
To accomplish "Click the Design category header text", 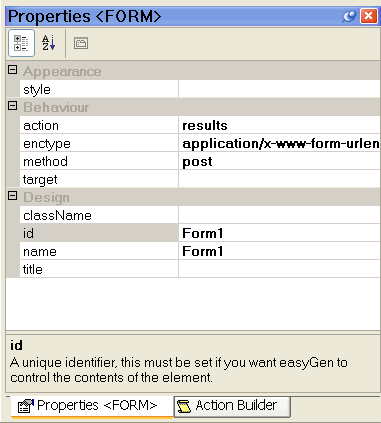I will coord(46,197).
